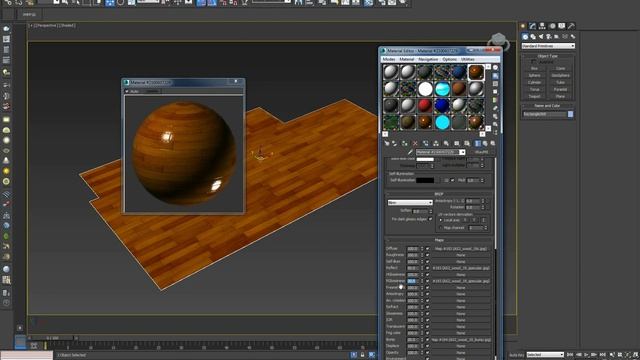This screenshot has height=360, width=640.
Task: Select Cameras category icon in Create panel
Action: point(549,36)
